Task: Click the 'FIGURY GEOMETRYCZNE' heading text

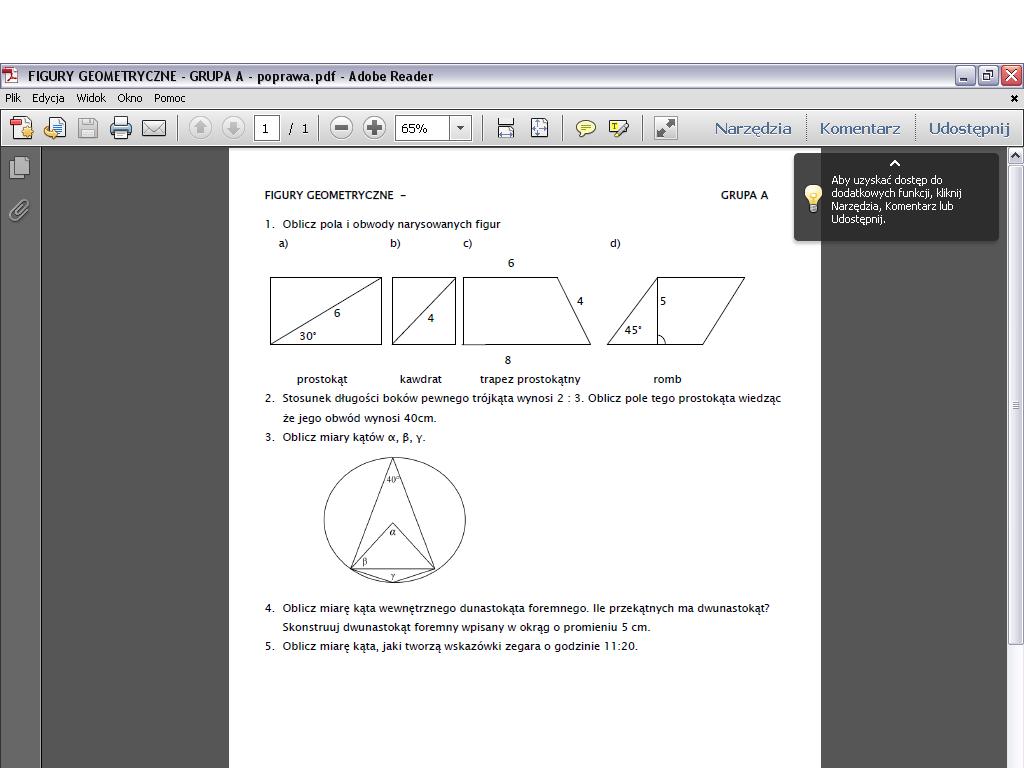Action: 329,195
